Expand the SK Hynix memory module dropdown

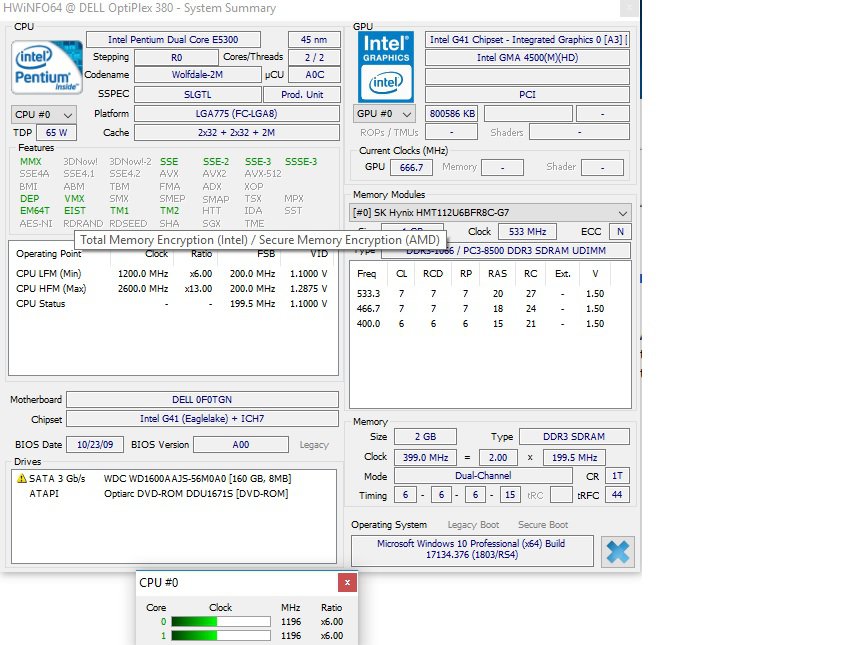[490, 213]
